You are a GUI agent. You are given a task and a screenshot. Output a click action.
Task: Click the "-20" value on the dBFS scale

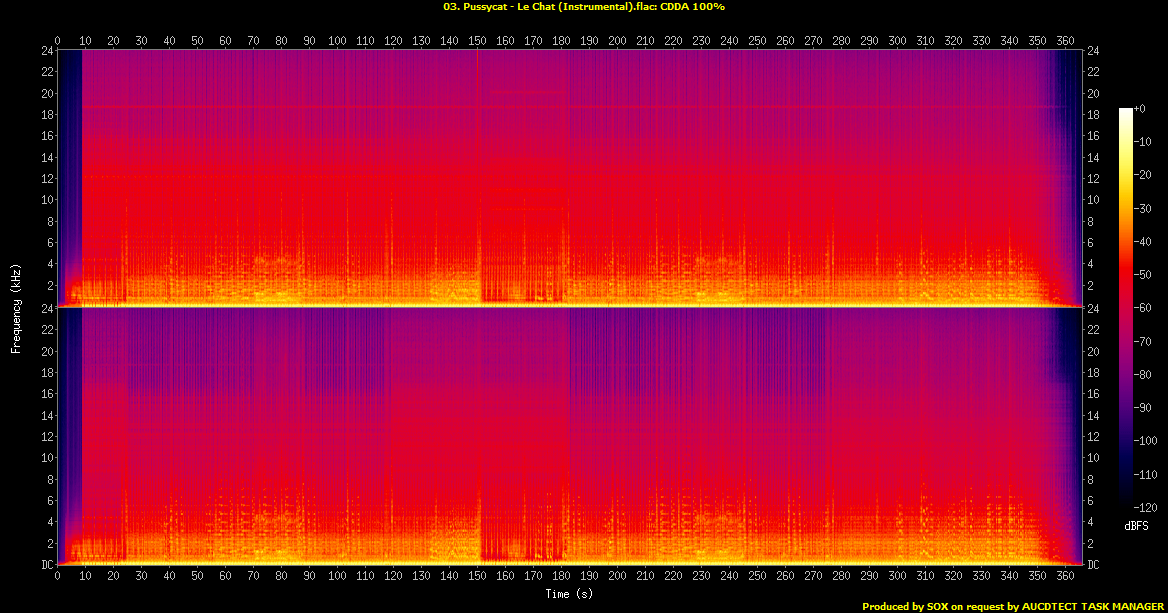coord(1143,175)
